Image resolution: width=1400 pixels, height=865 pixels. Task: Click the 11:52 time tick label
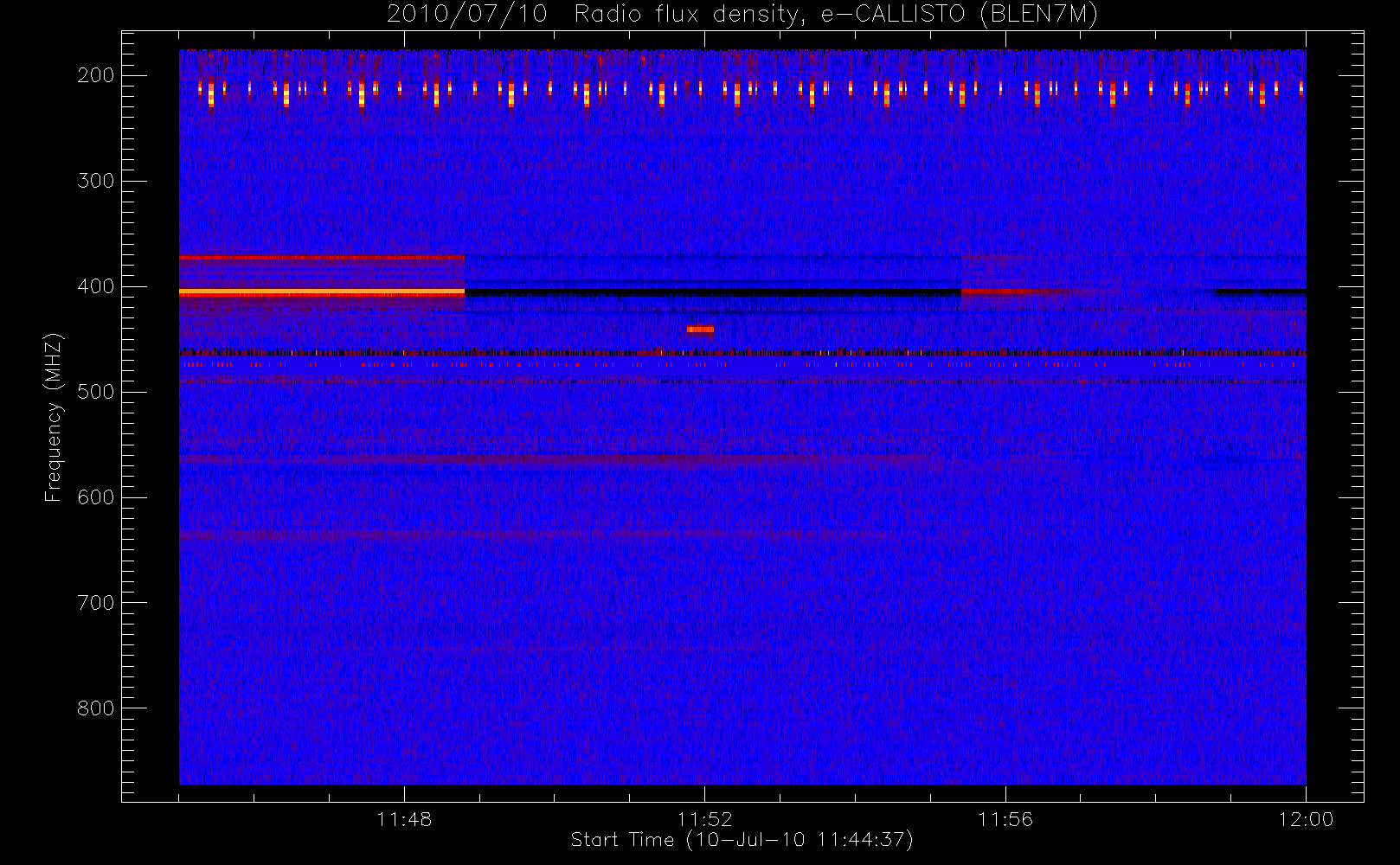(x=704, y=819)
